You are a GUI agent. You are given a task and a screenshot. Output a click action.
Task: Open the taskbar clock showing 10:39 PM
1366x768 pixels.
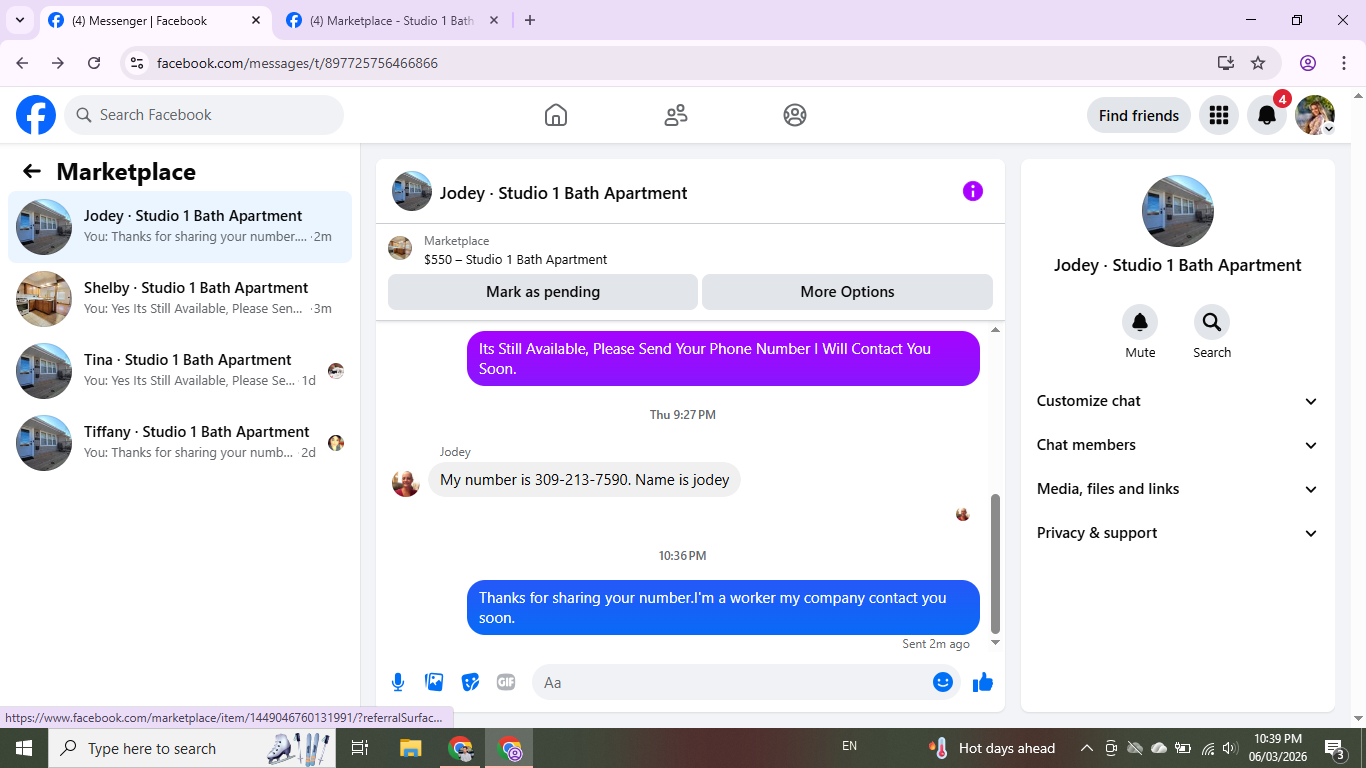(x=1277, y=748)
